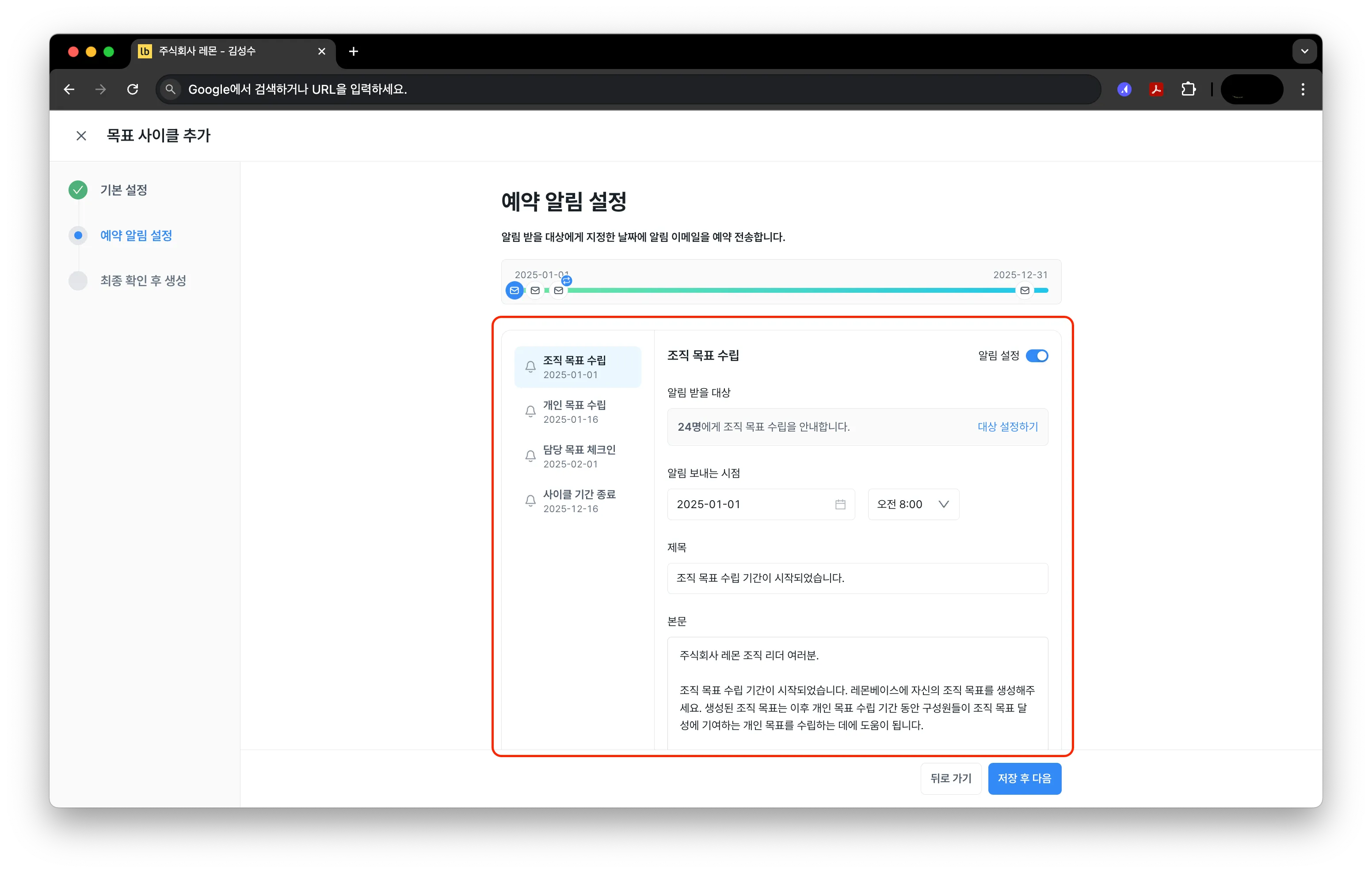
Task: Click the 제목 input field
Action: point(857,578)
